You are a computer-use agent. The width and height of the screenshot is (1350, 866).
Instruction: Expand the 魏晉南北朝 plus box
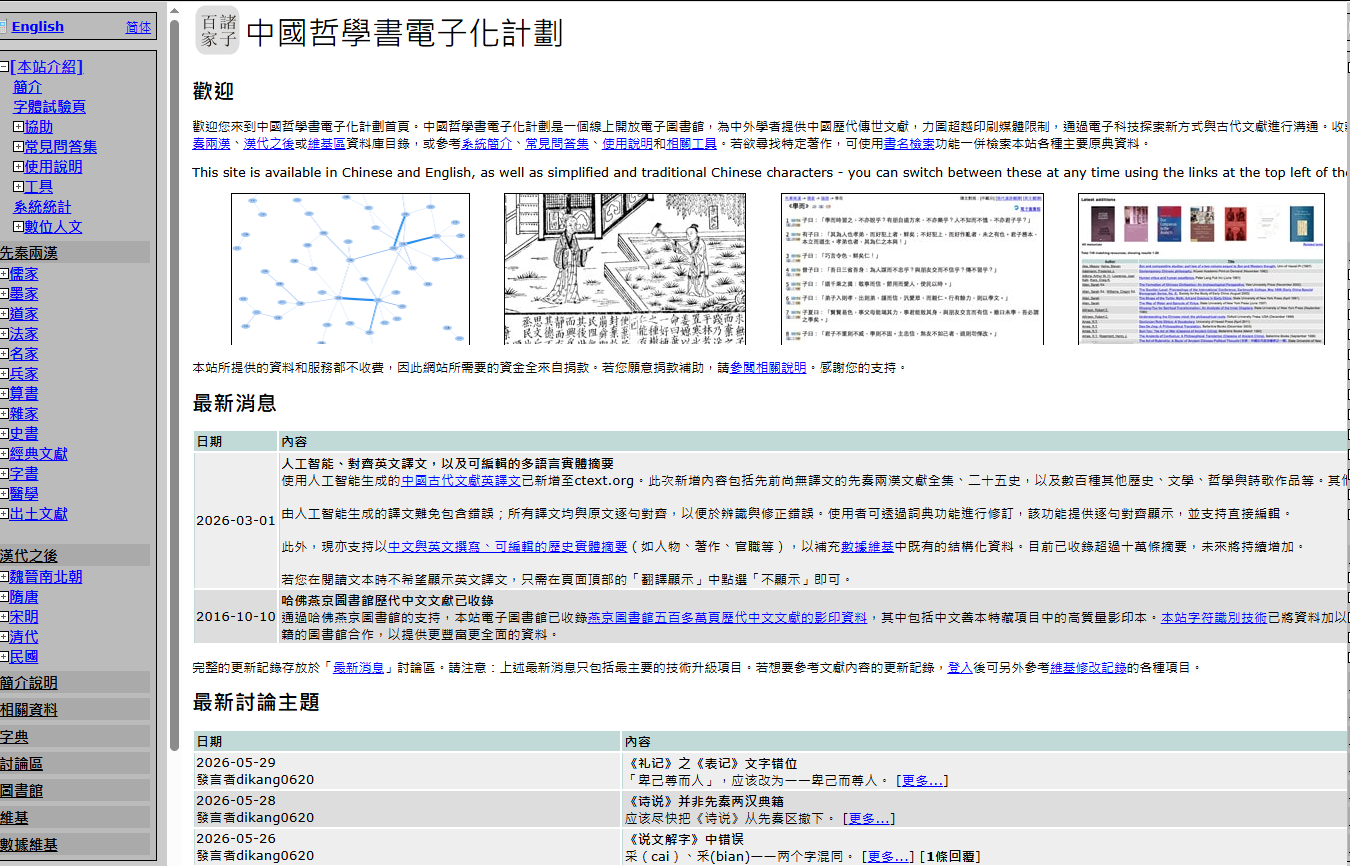click(4, 577)
